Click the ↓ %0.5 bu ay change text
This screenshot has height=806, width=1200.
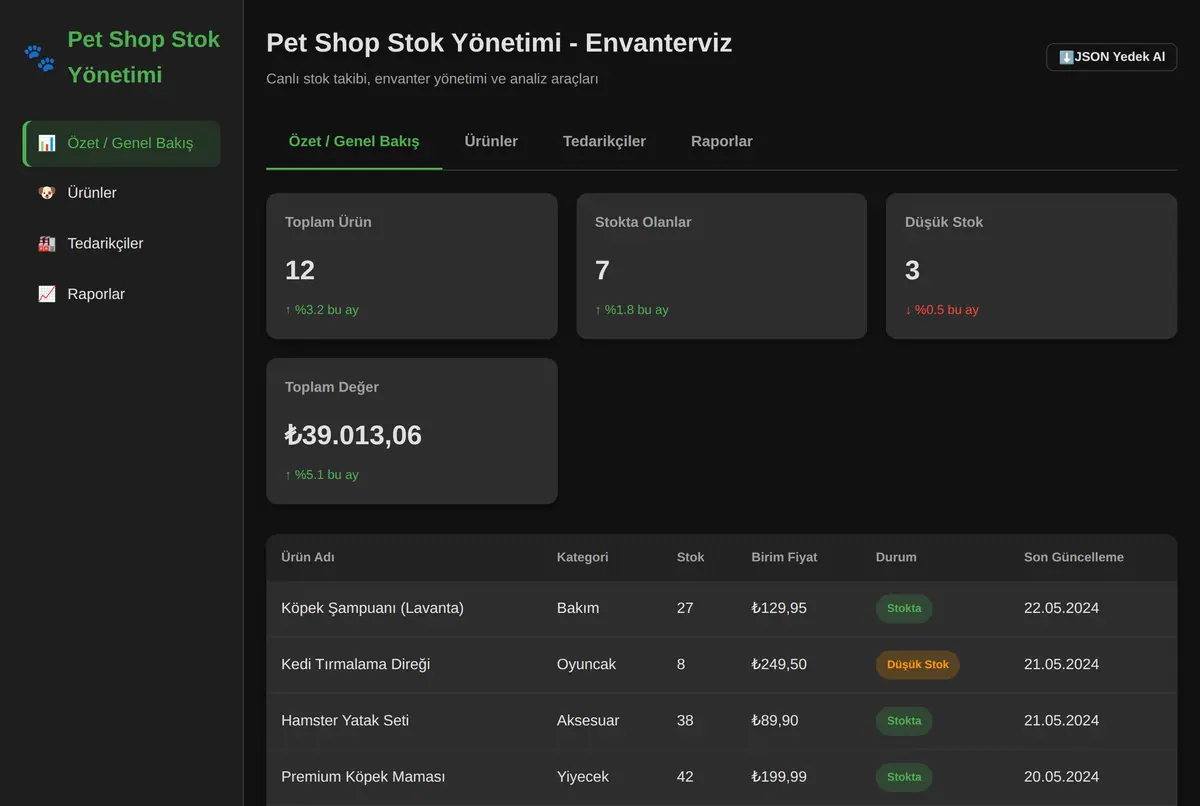click(942, 310)
